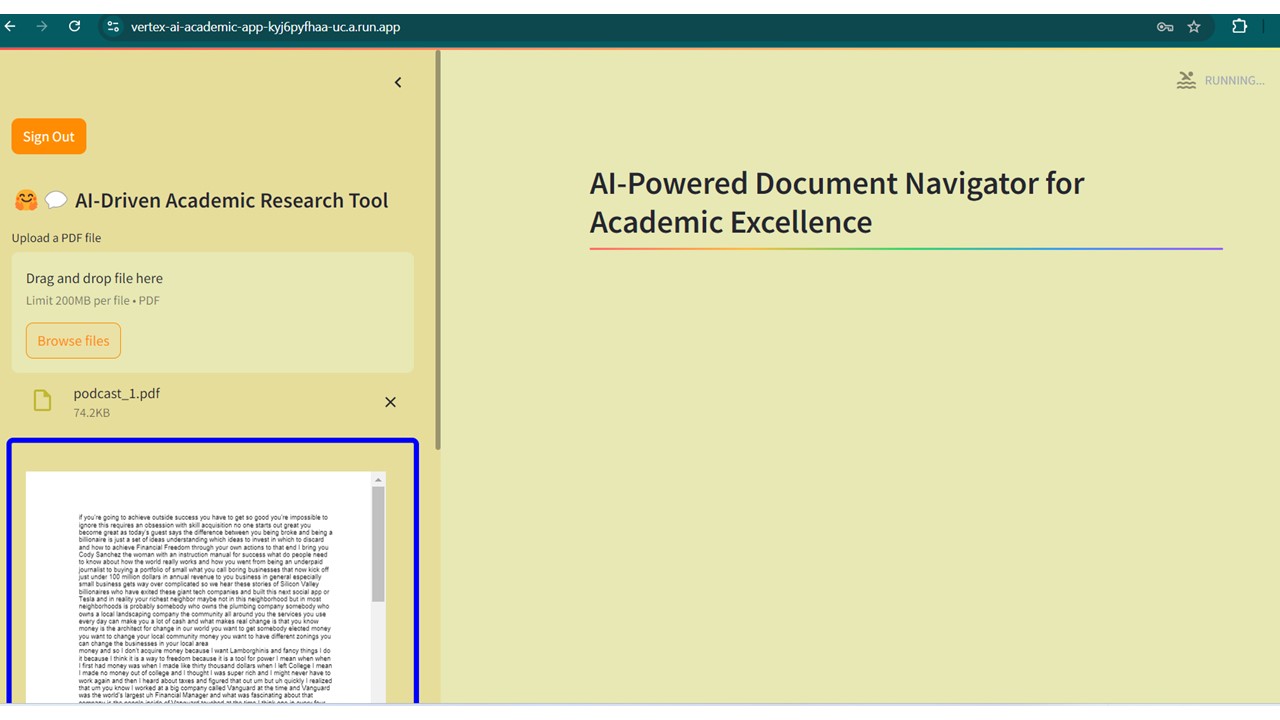
Task: Click the podcast_1.pdf file icon
Action: pos(42,401)
